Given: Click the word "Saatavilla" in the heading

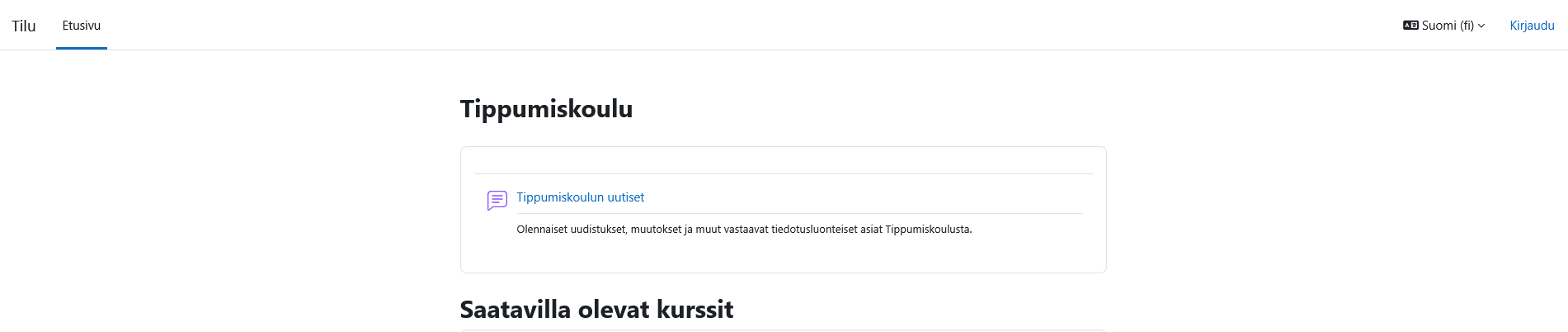Looking at the screenshot, I should click(x=515, y=310).
